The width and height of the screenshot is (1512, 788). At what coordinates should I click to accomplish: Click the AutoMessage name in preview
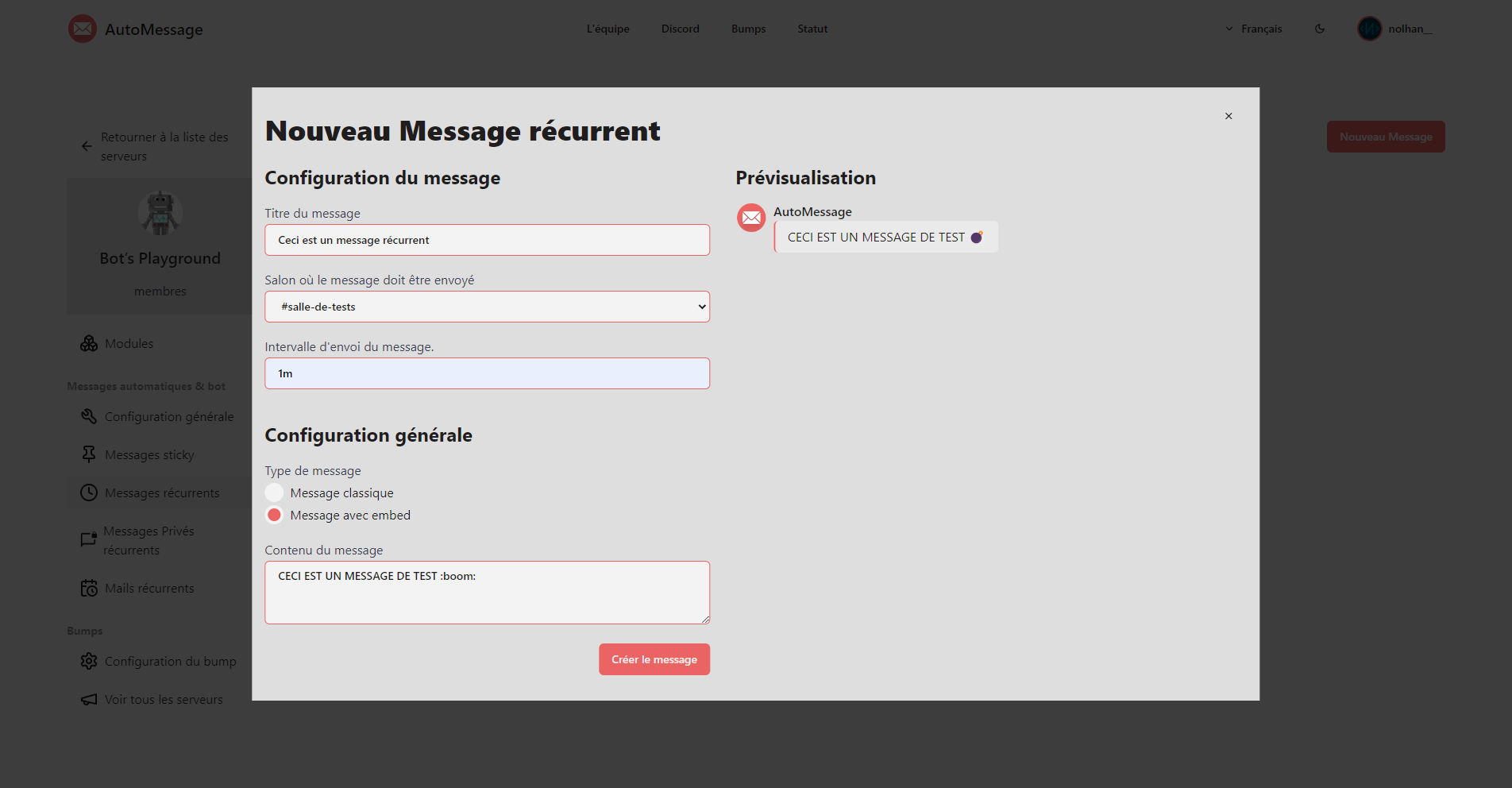(812, 211)
